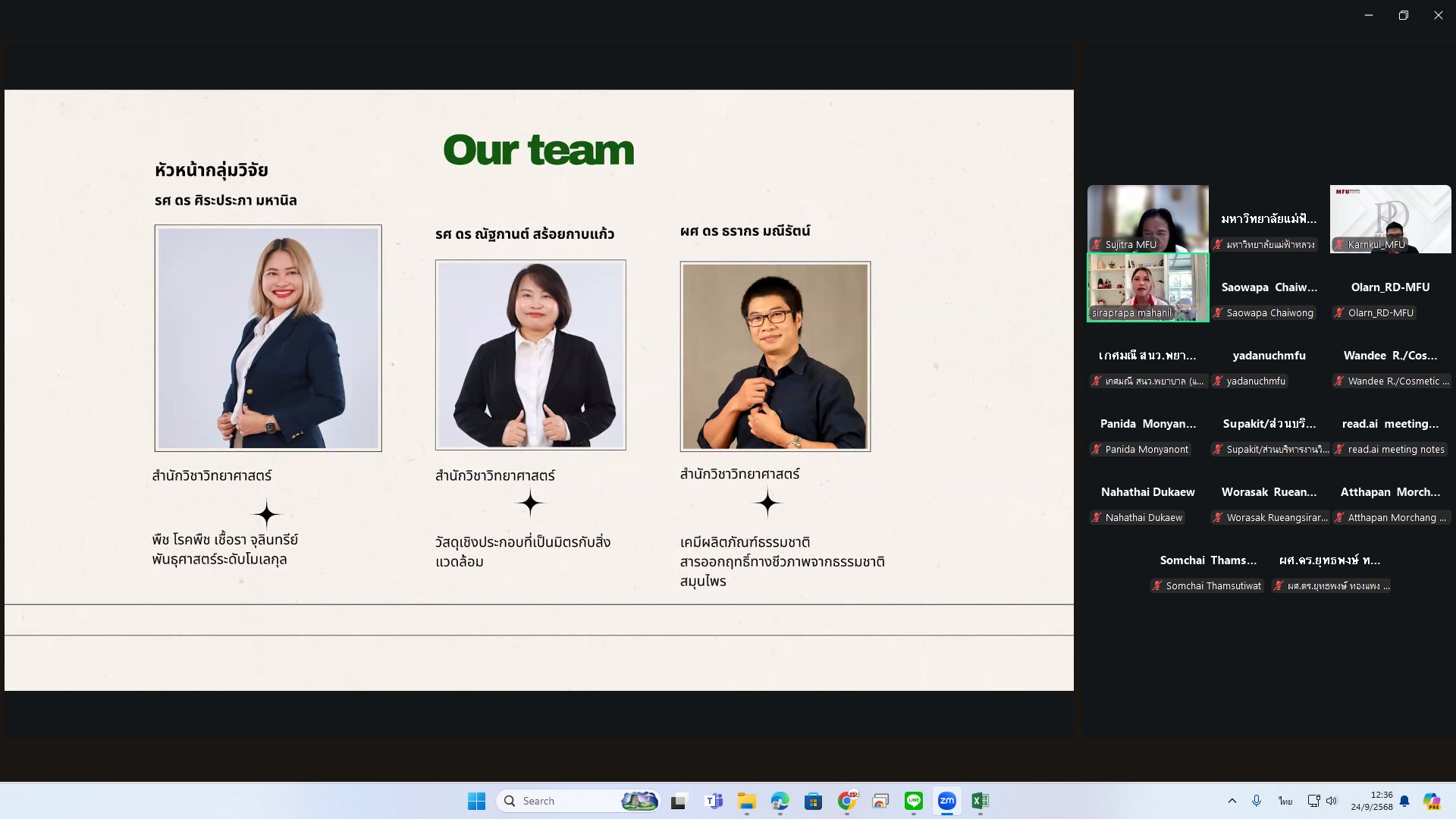Open Google Chrome from taskbar

click(x=846, y=801)
